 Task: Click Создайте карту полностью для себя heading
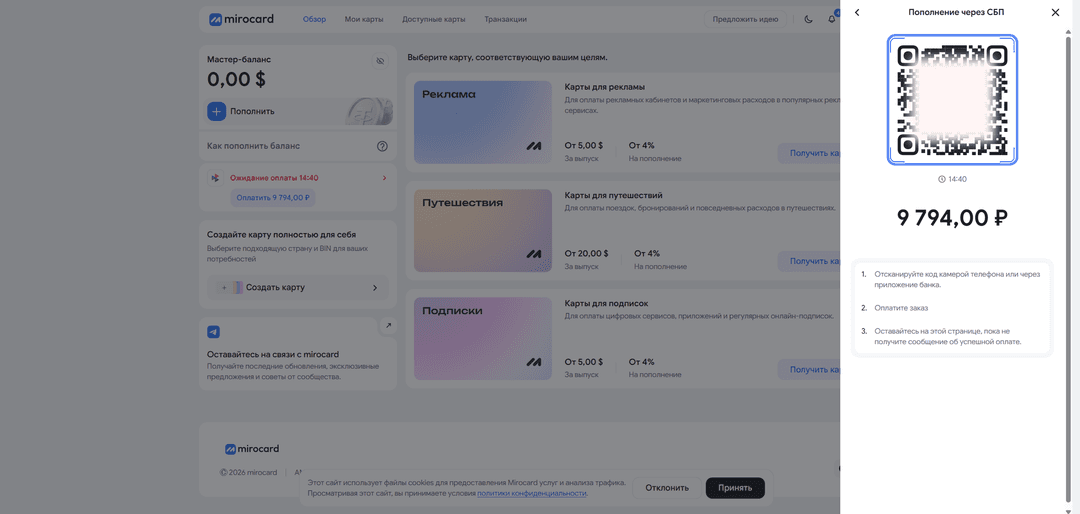[282, 234]
